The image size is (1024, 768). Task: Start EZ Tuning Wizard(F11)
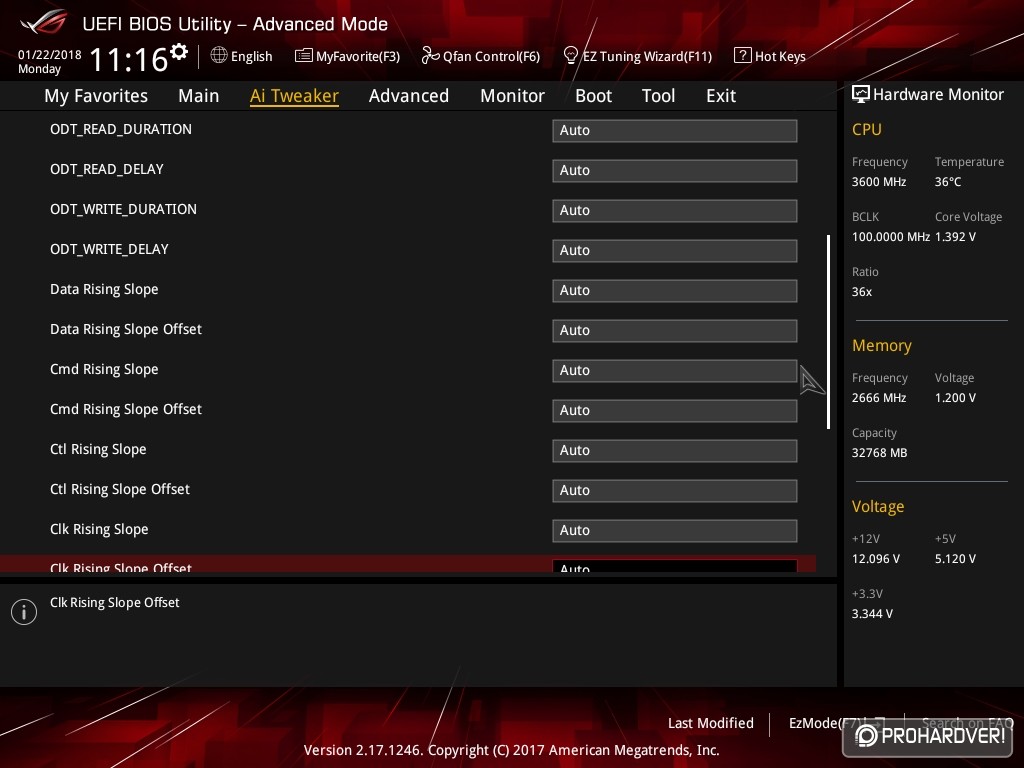647,57
